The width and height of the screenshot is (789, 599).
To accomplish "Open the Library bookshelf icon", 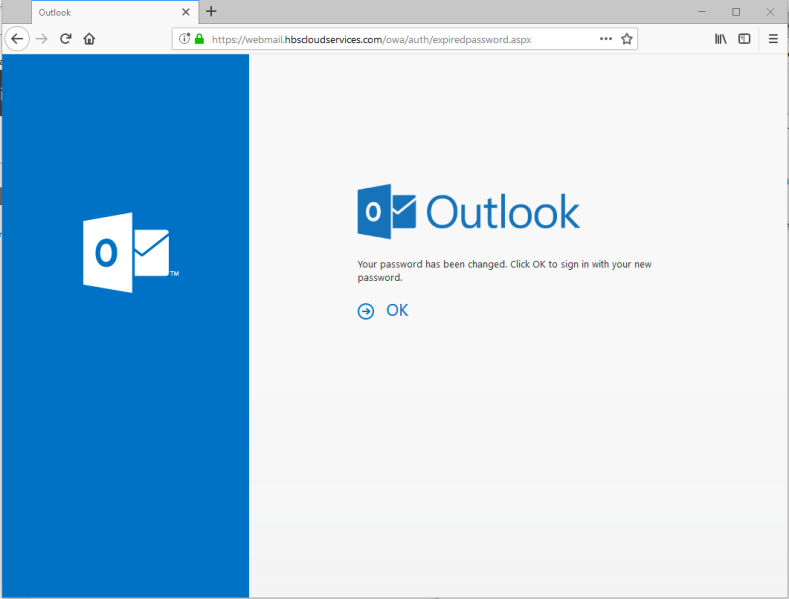I will [721, 39].
